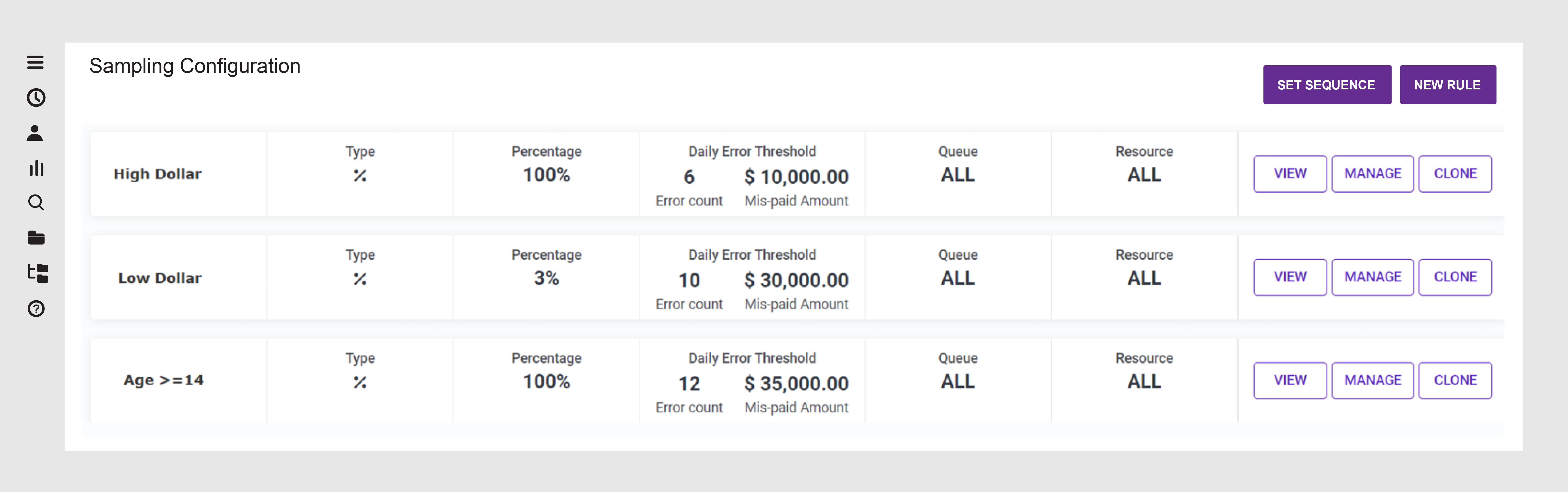Click Queue ALL value in Age >=14 row
1568x492 pixels.
958,382
